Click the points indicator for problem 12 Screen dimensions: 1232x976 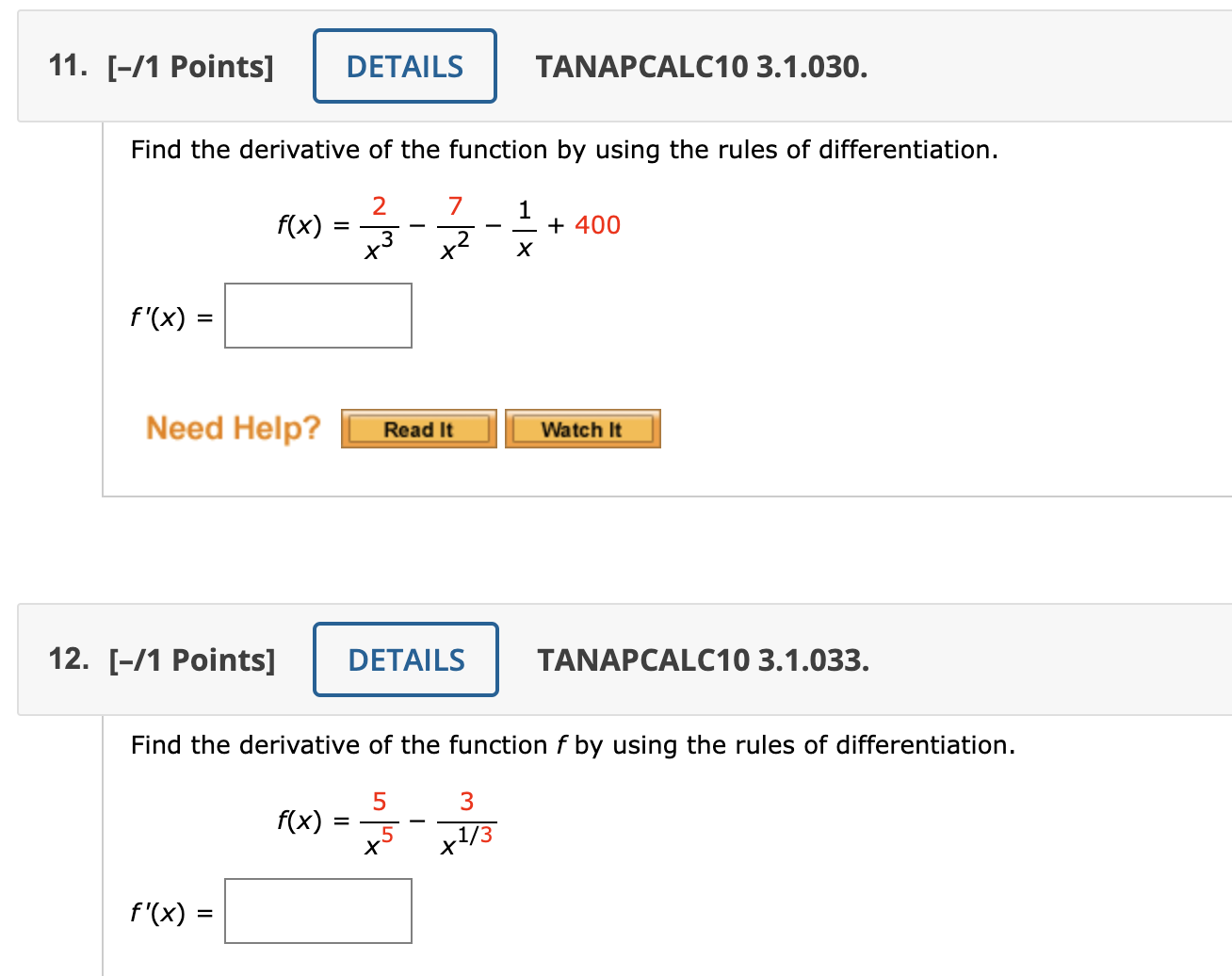tap(193, 659)
